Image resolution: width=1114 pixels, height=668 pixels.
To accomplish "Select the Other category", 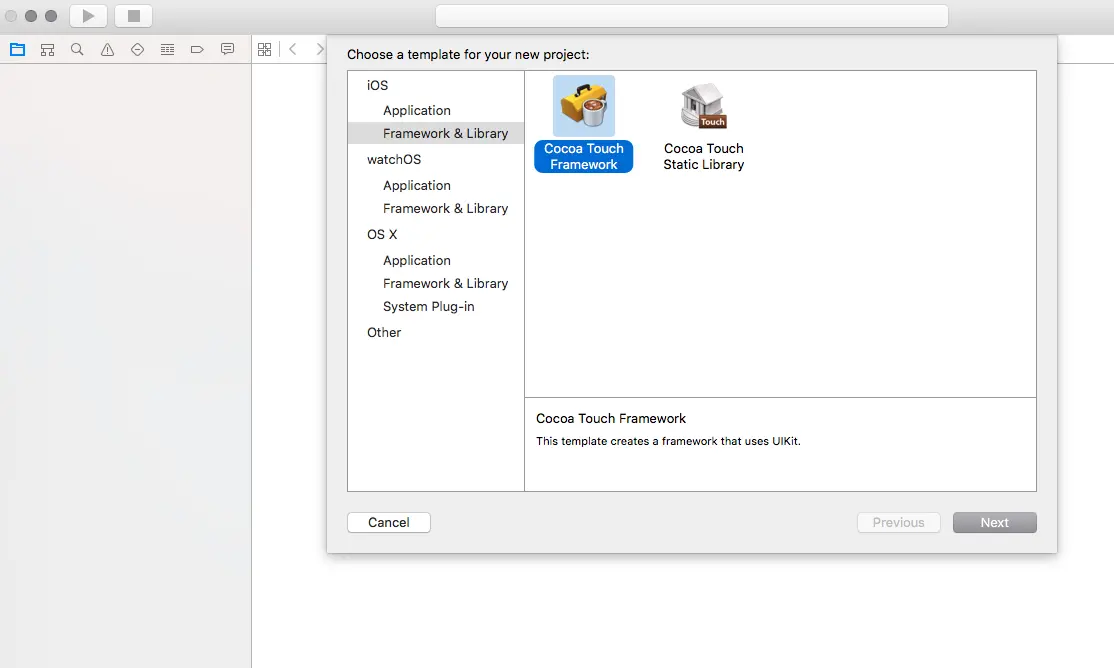I will click(384, 333).
